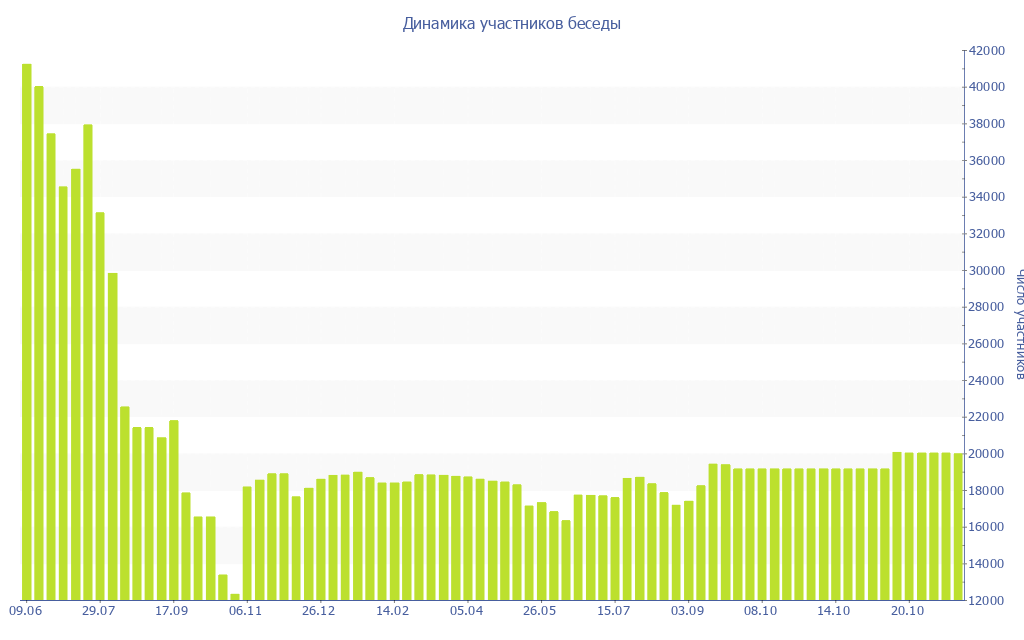This screenshot has height=640, width=1024.
Task: Select the 26.12 date label
Action: [320, 610]
